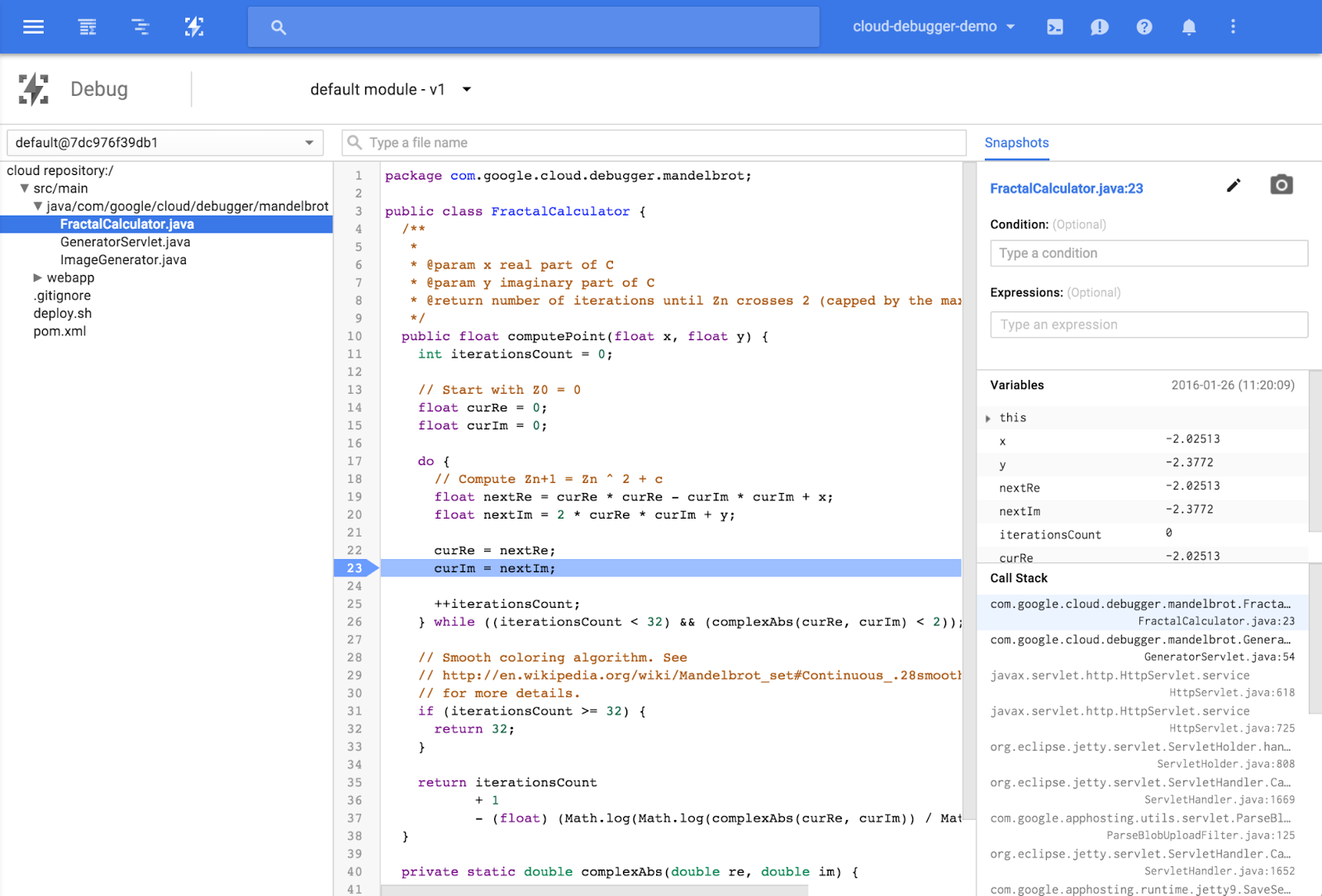
Task: Select HttpServlet.java:725 call stack frame
Action: tap(1143, 719)
